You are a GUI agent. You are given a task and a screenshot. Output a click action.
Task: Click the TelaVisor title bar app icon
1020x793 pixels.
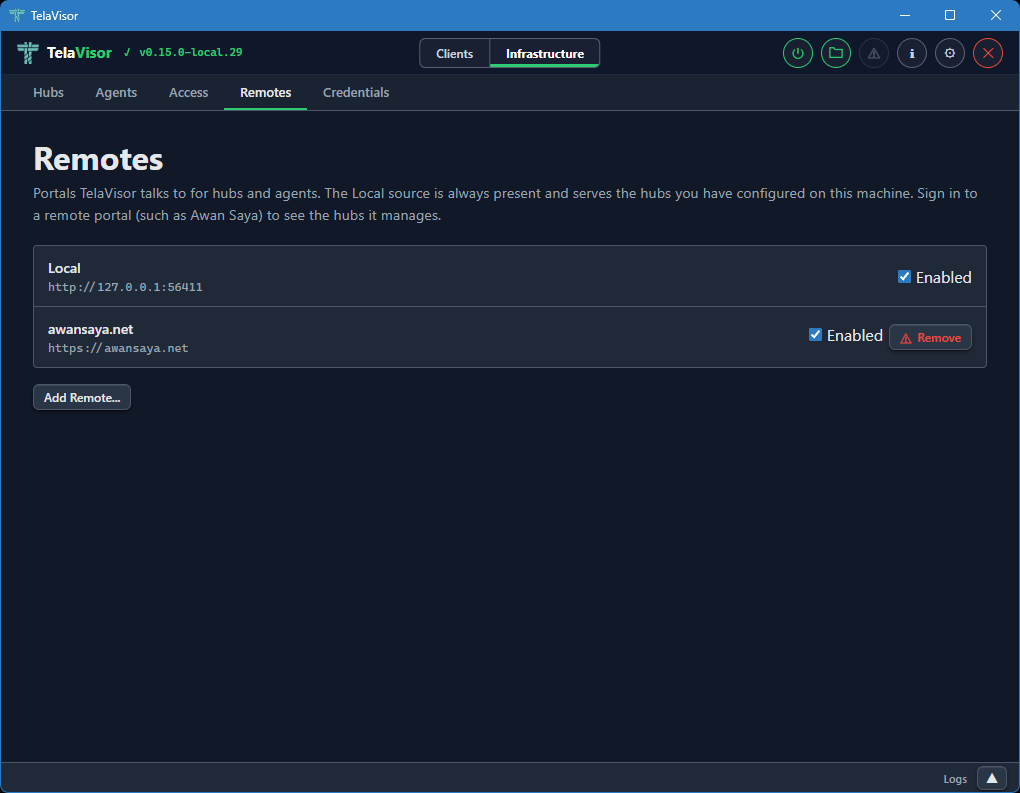pos(16,15)
